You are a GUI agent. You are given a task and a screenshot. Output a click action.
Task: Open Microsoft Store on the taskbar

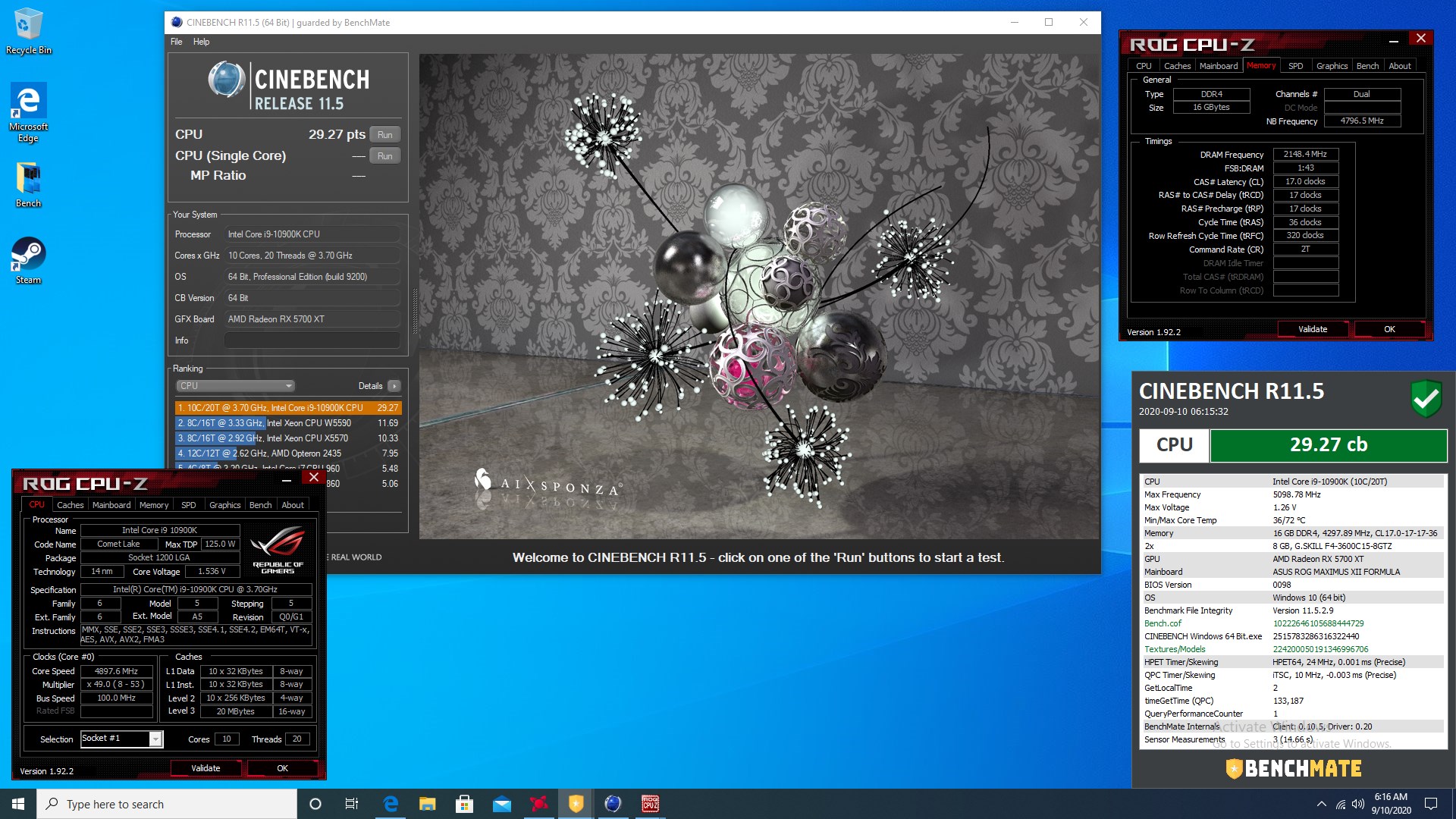coord(465,804)
